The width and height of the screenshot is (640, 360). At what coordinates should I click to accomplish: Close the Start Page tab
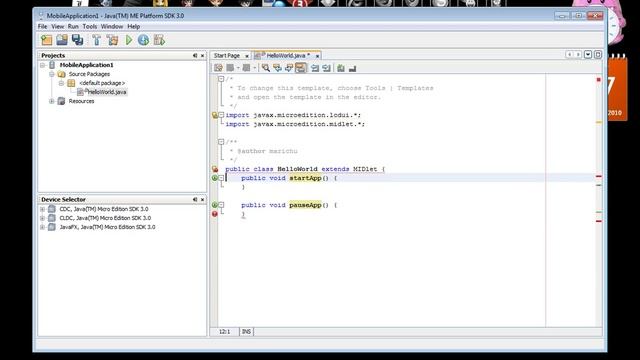[x=247, y=56]
